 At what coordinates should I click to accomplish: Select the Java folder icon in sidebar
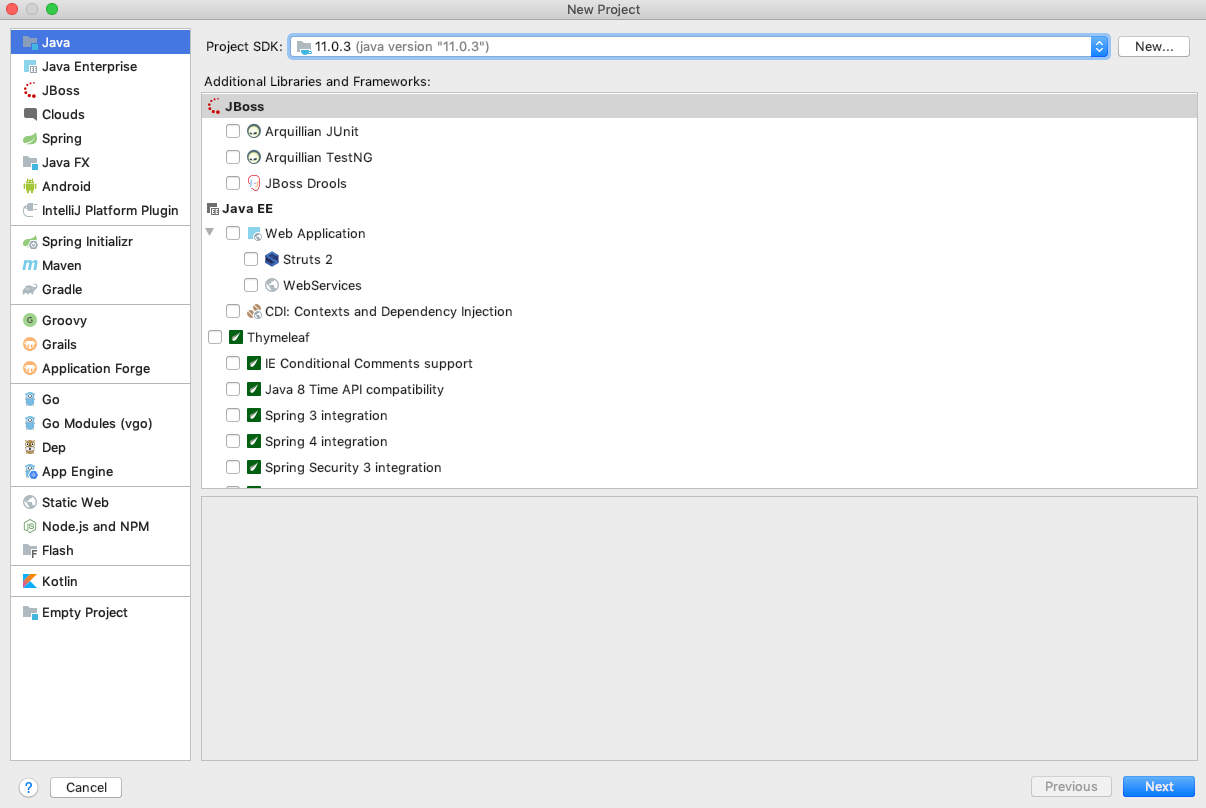(x=30, y=42)
